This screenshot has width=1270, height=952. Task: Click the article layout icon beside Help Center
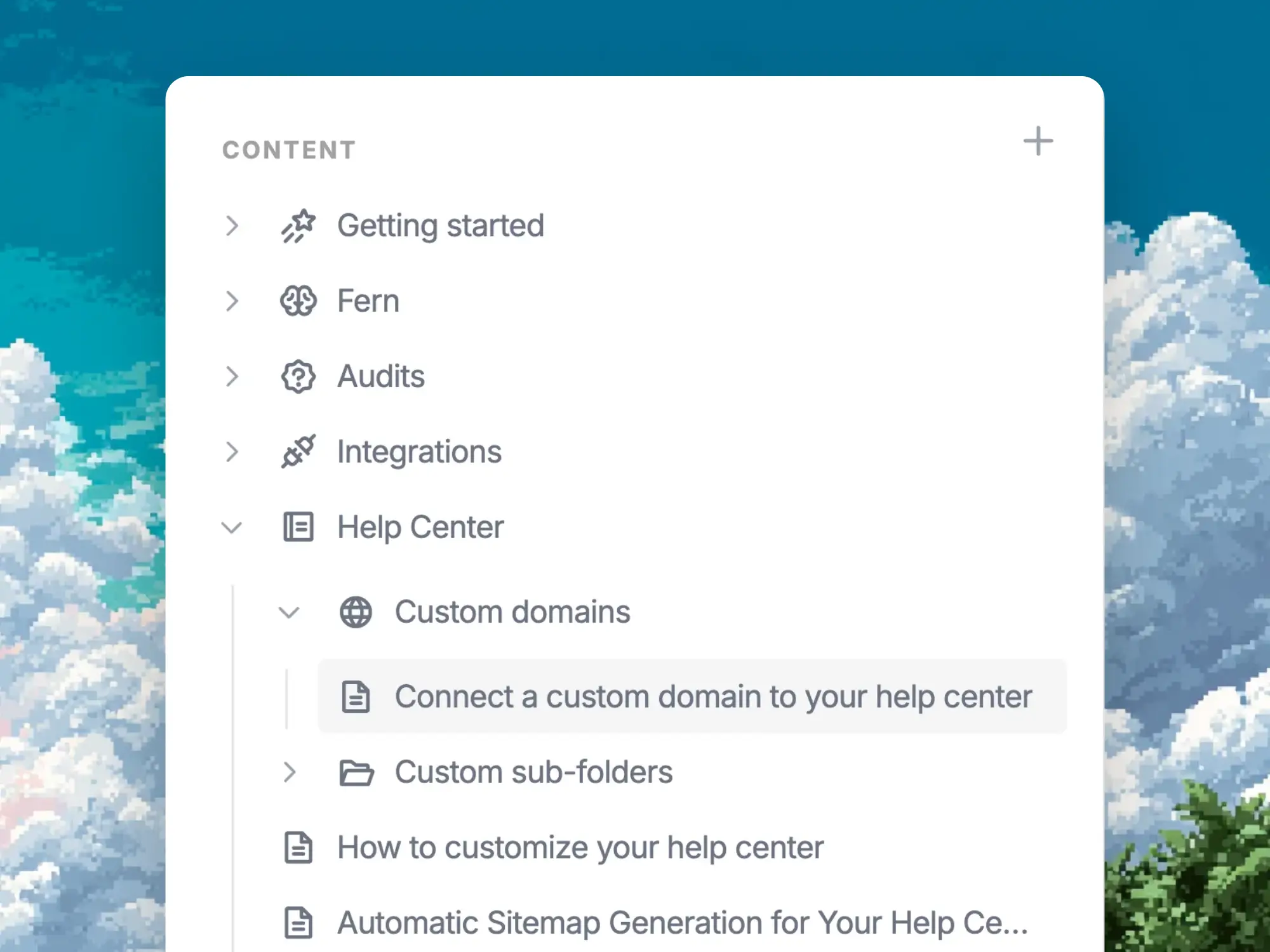298,527
